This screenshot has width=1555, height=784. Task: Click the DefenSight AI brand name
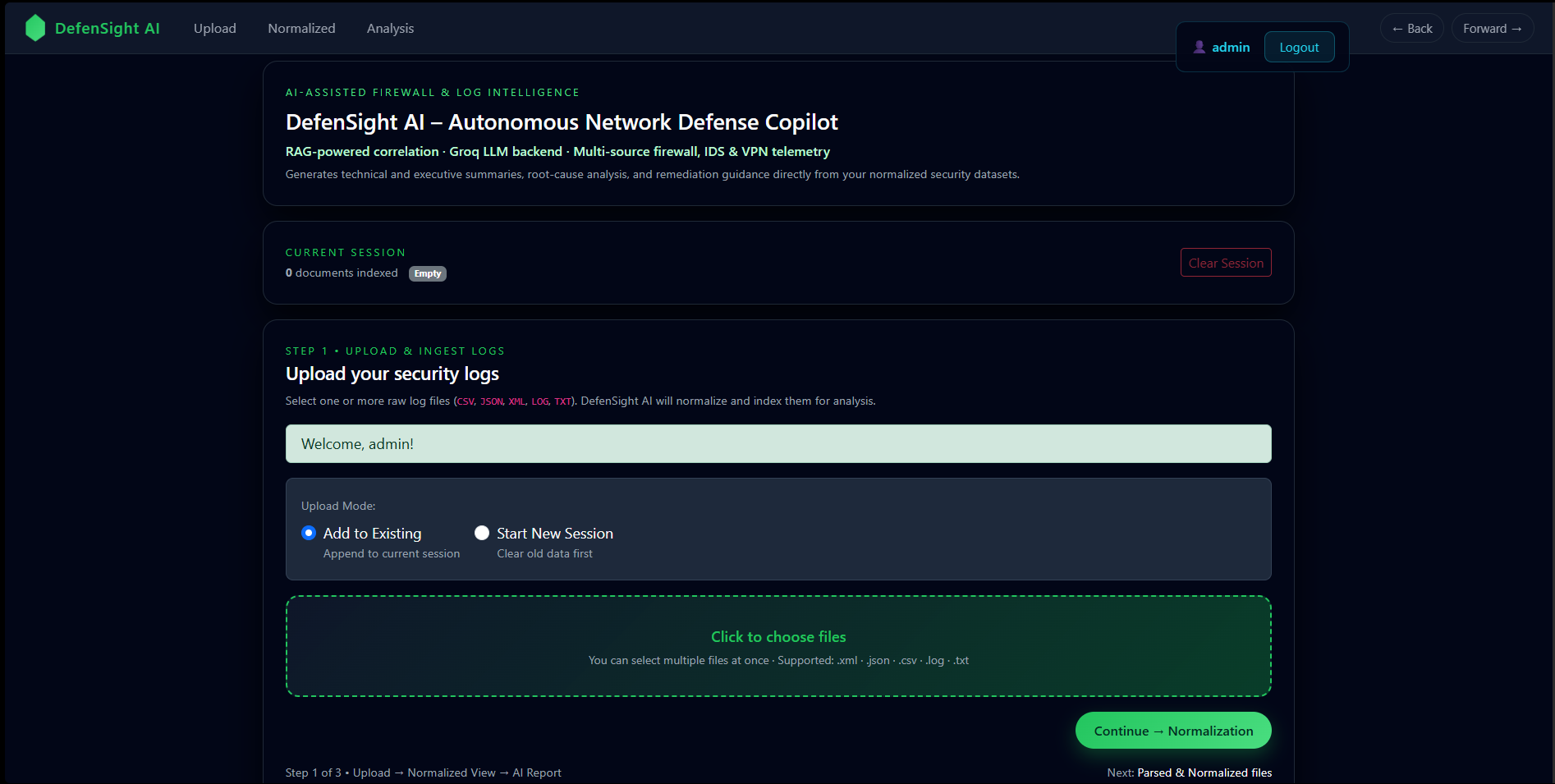[x=108, y=28]
